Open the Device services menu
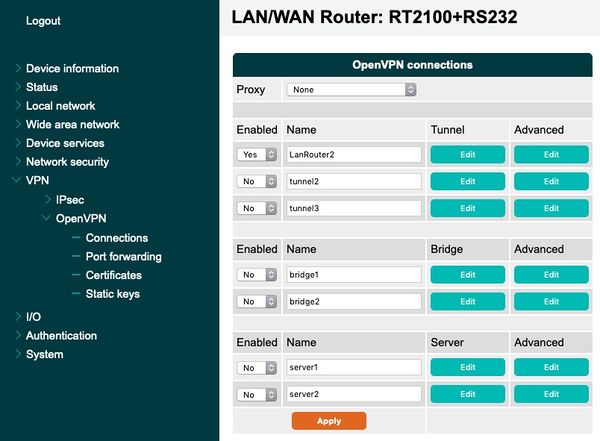 (x=65, y=143)
